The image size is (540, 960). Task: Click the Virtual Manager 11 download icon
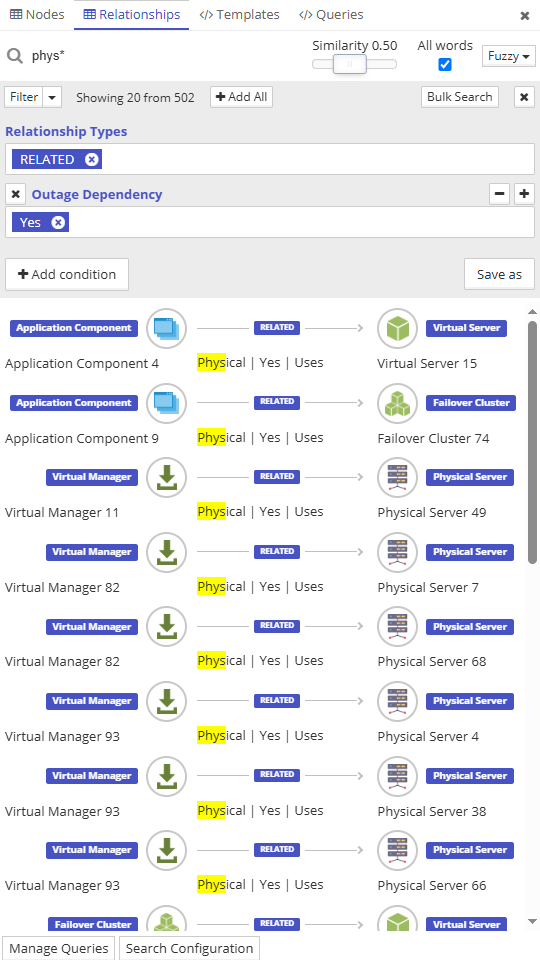(166, 478)
